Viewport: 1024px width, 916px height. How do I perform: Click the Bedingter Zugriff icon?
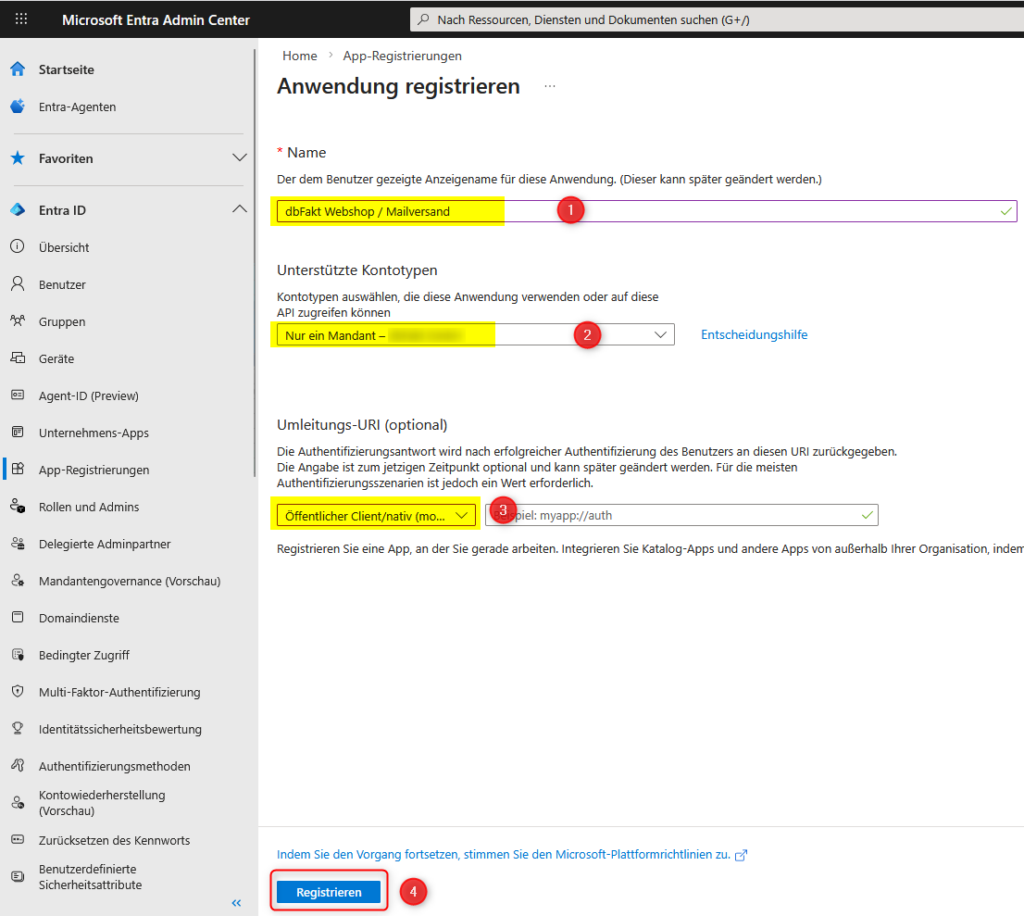pos(17,655)
